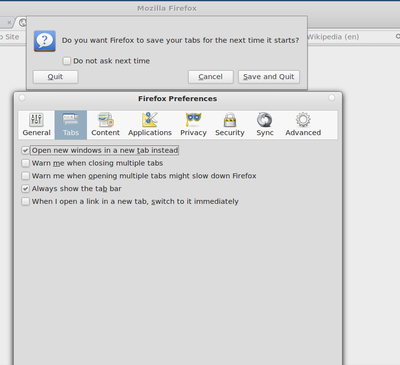Click the save tabs question text
The image size is (400, 365).
click(x=180, y=40)
